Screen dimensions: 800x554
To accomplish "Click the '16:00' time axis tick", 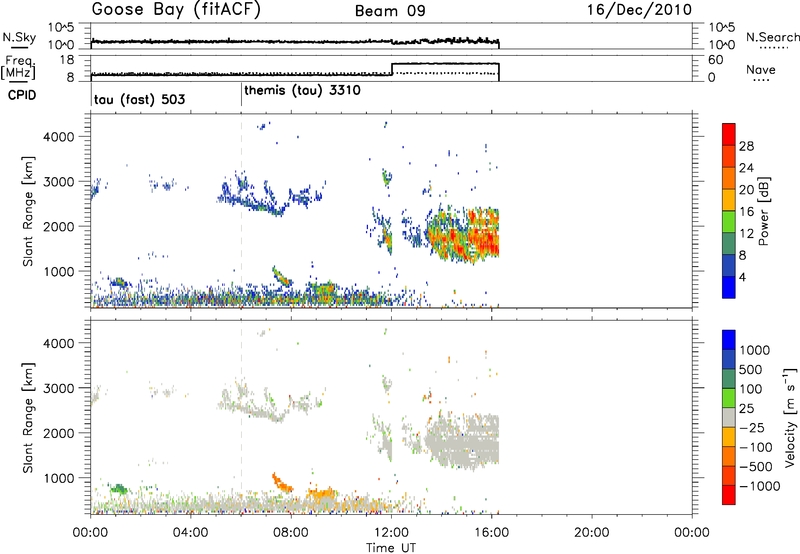I will click(491, 533).
